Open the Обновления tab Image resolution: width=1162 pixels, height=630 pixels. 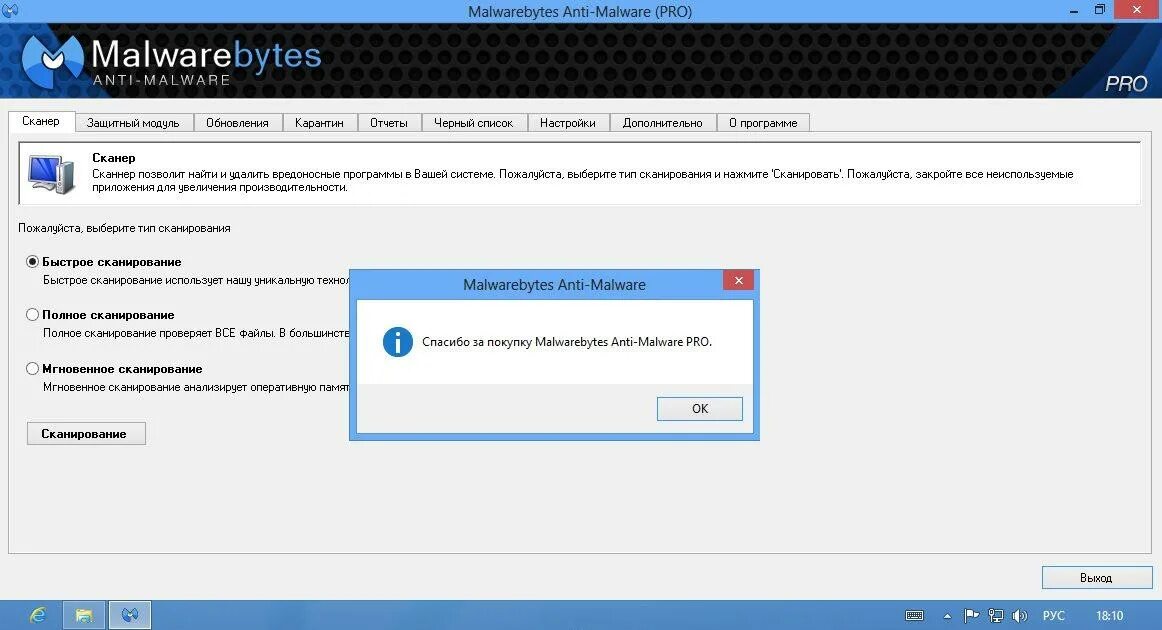(237, 123)
